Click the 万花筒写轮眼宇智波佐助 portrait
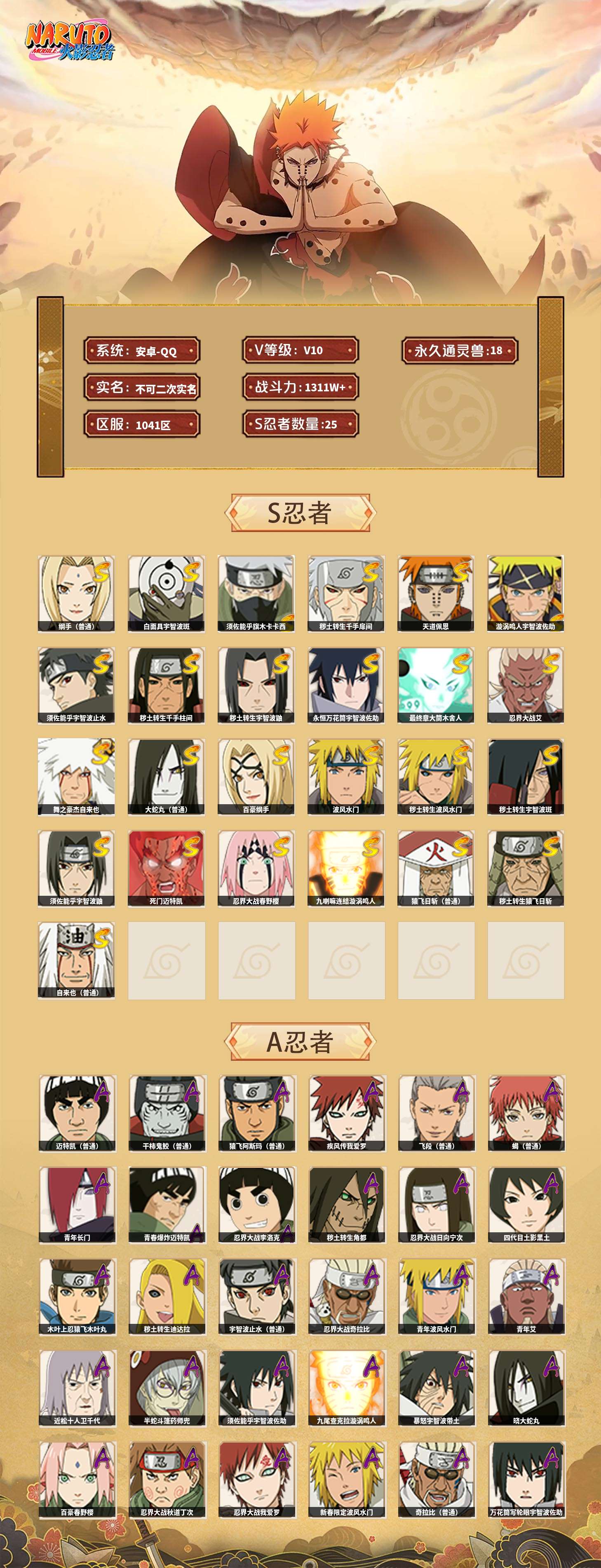 [527, 1479]
